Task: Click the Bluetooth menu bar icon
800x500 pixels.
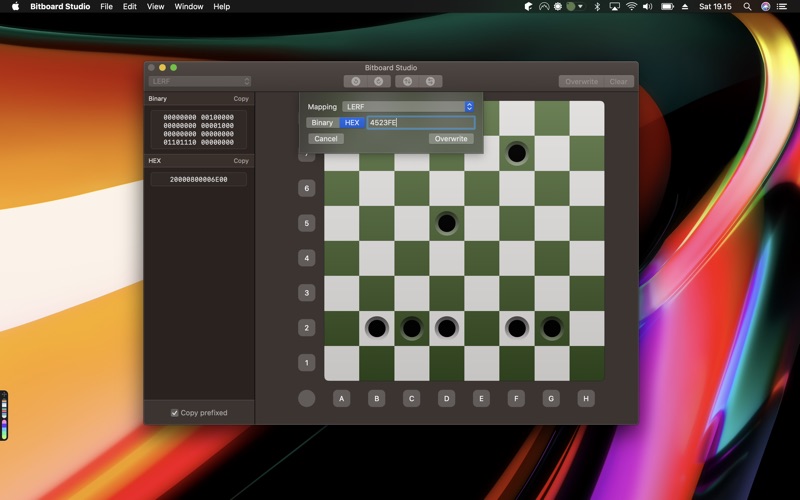Action: point(597,7)
